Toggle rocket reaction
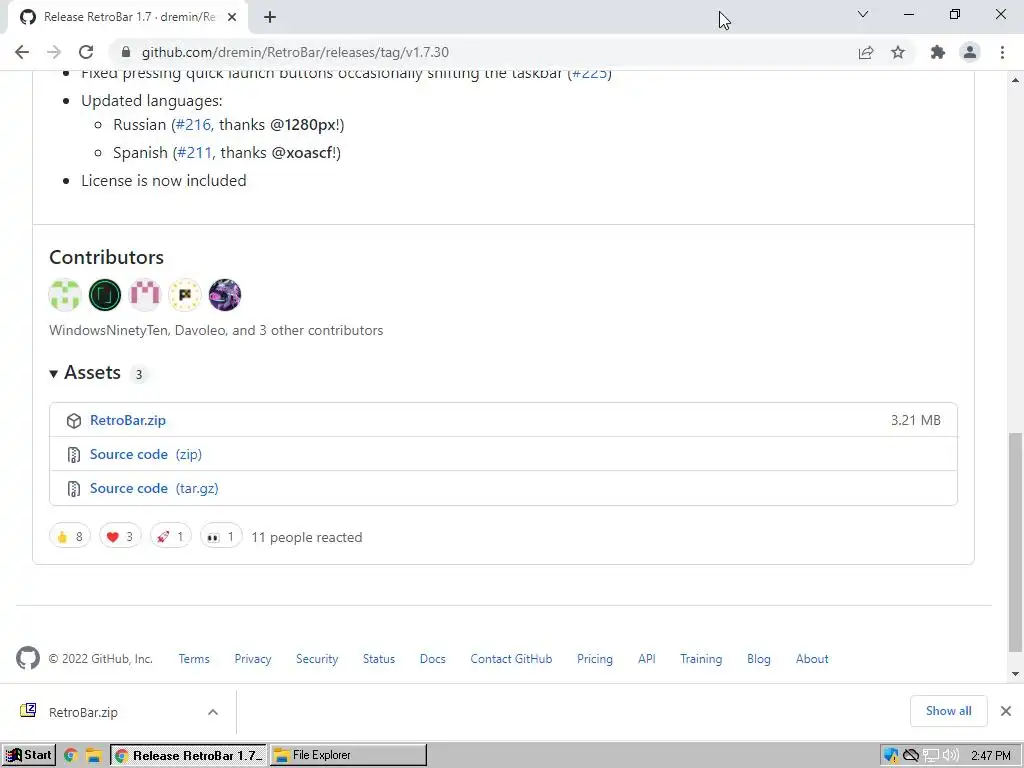The height and width of the screenshot is (768, 1024). (170, 537)
